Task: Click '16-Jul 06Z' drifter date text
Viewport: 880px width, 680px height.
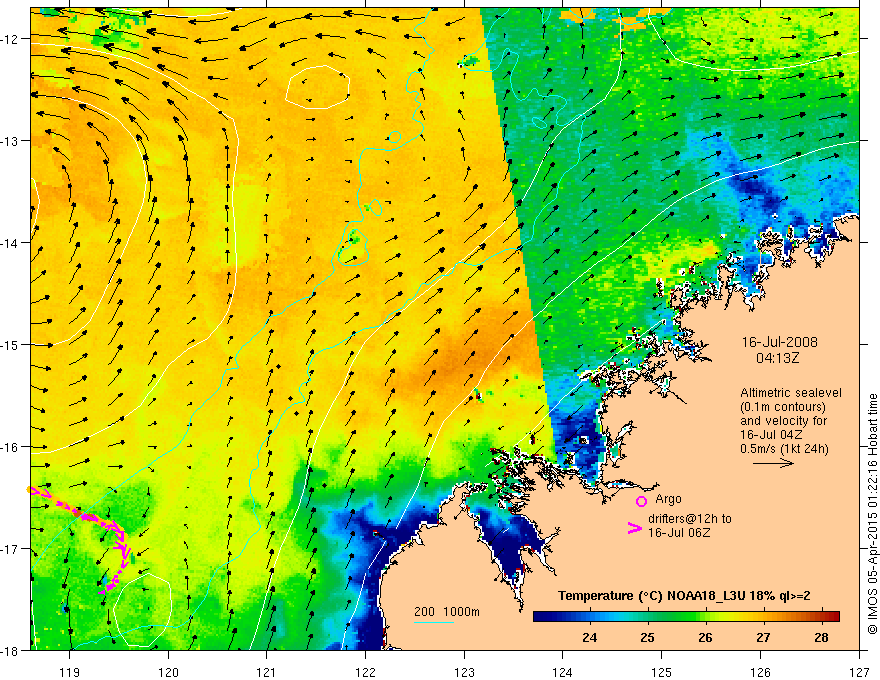Action: pyautogui.click(x=679, y=532)
